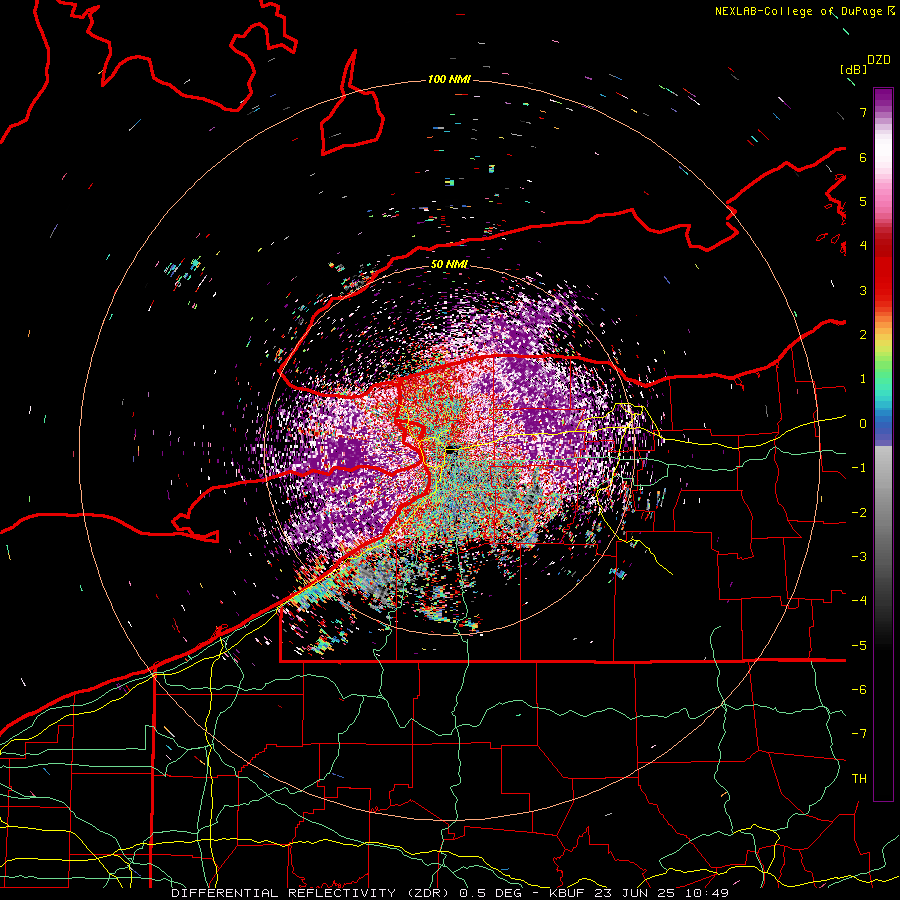Click the -3 value on the color scale
Viewport: 900px width, 900px height.
[859, 557]
